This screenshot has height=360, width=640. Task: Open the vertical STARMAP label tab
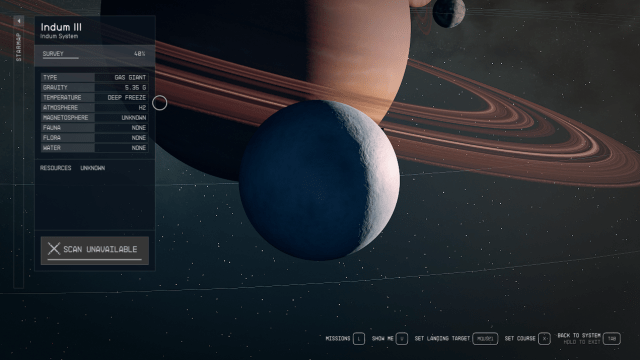click(18, 47)
